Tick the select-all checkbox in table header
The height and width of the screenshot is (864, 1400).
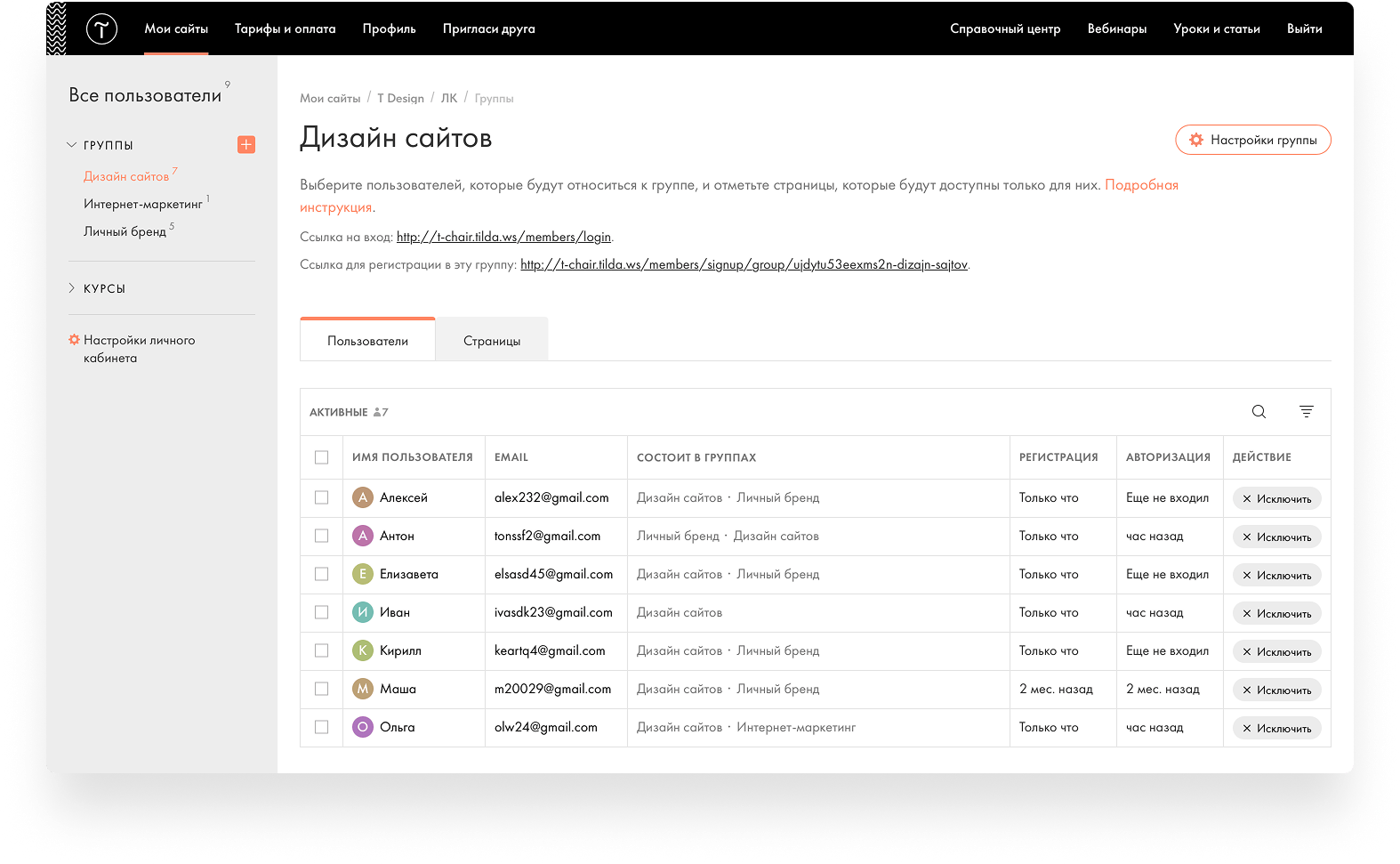pos(321,457)
